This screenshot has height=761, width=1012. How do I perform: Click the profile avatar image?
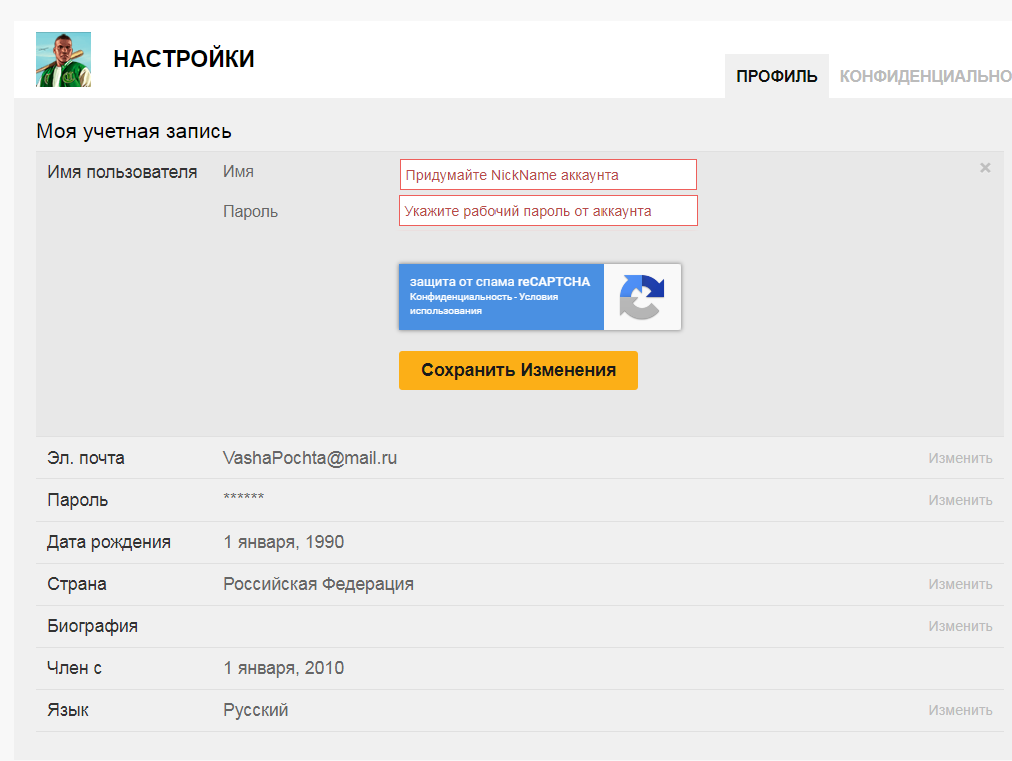63,59
